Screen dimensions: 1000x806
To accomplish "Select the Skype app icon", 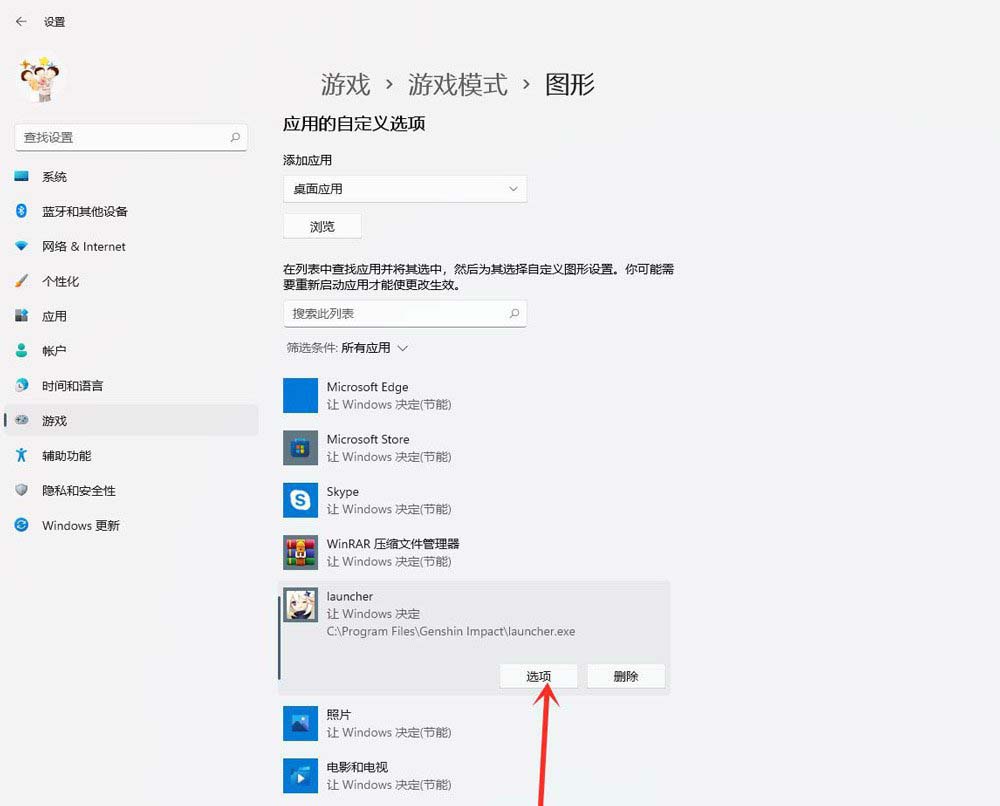I will pyautogui.click(x=299, y=500).
